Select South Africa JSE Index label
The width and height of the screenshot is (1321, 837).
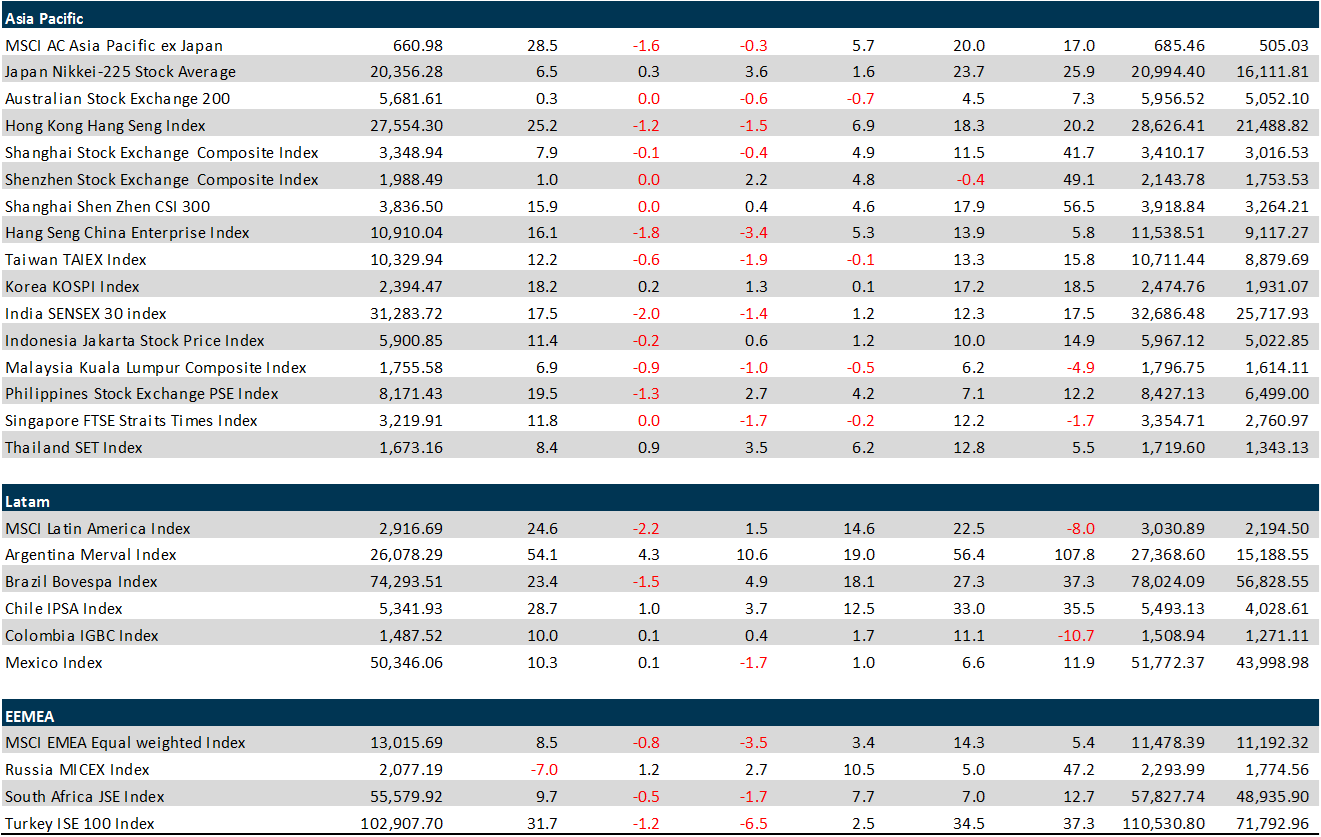point(85,797)
